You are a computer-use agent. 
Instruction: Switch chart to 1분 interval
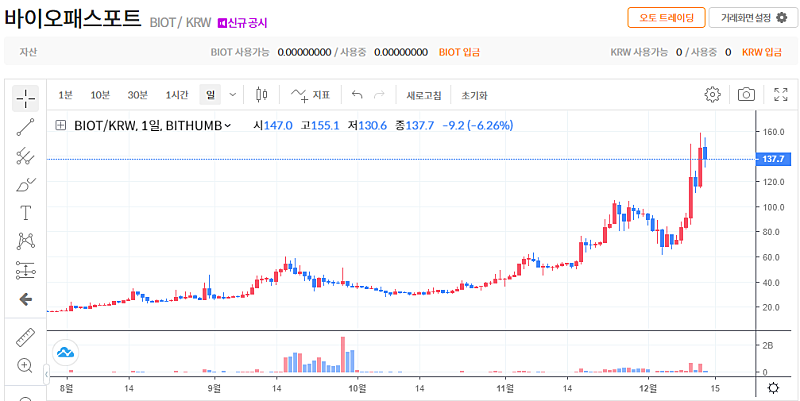(65, 95)
